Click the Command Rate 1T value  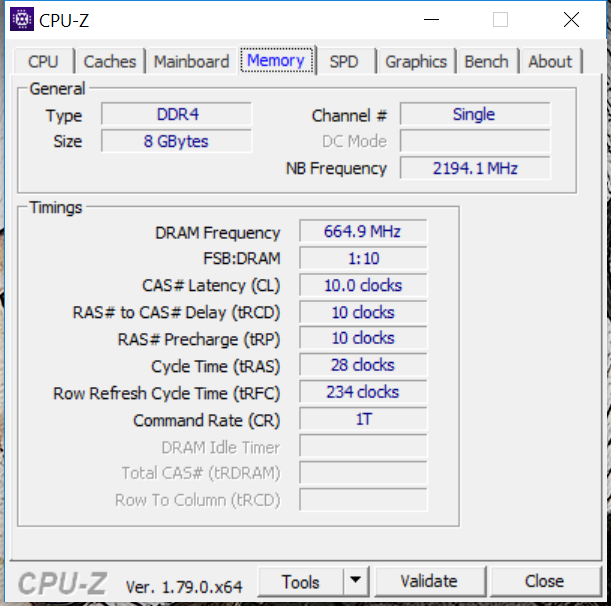coord(363,419)
